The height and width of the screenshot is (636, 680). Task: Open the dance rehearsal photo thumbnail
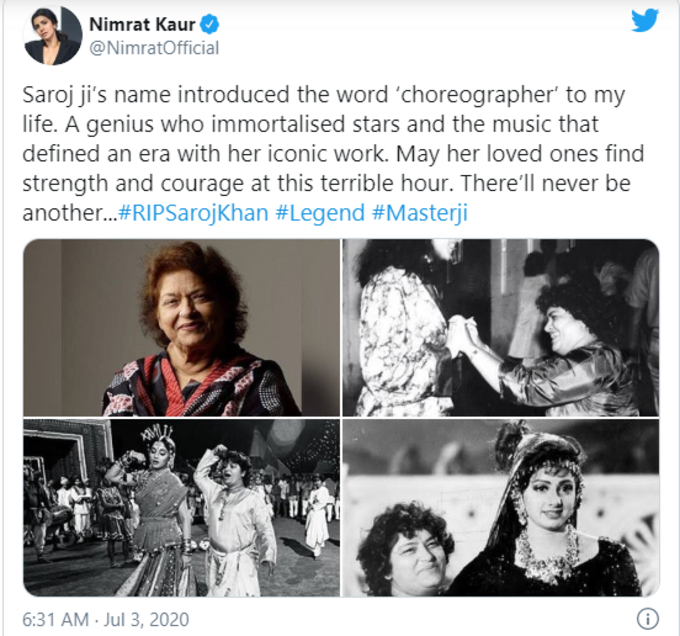(182, 507)
